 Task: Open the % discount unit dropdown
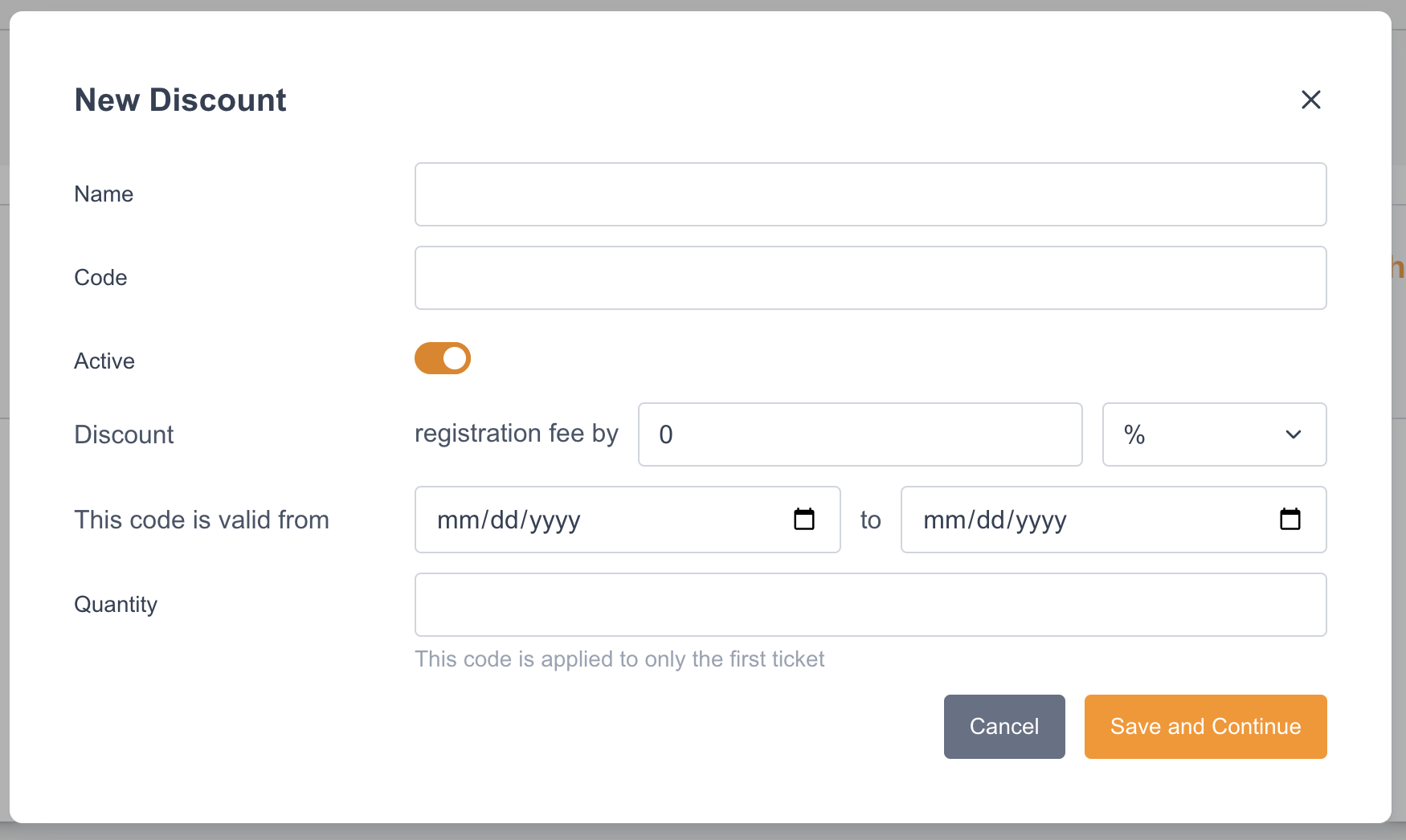coord(1213,434)
